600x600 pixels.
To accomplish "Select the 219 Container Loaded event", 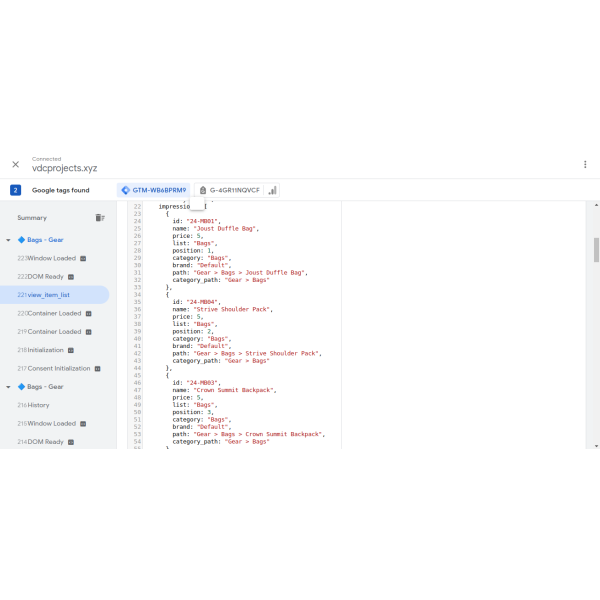I will pyautogui.click(x=50, y=332).
